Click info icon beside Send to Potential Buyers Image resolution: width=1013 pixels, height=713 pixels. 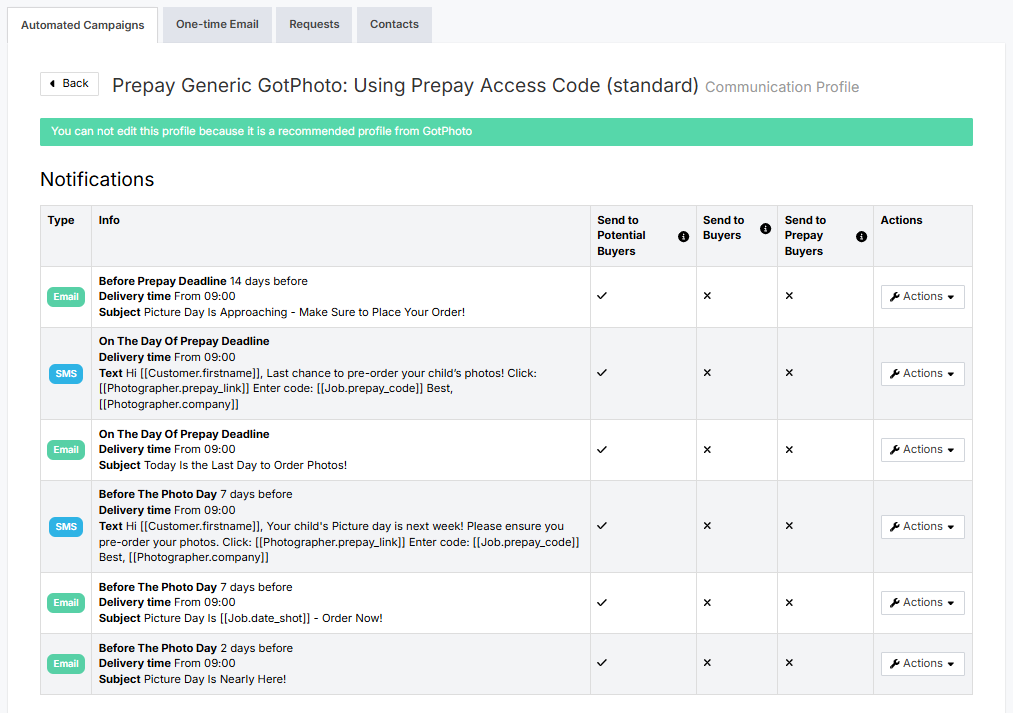684,236
